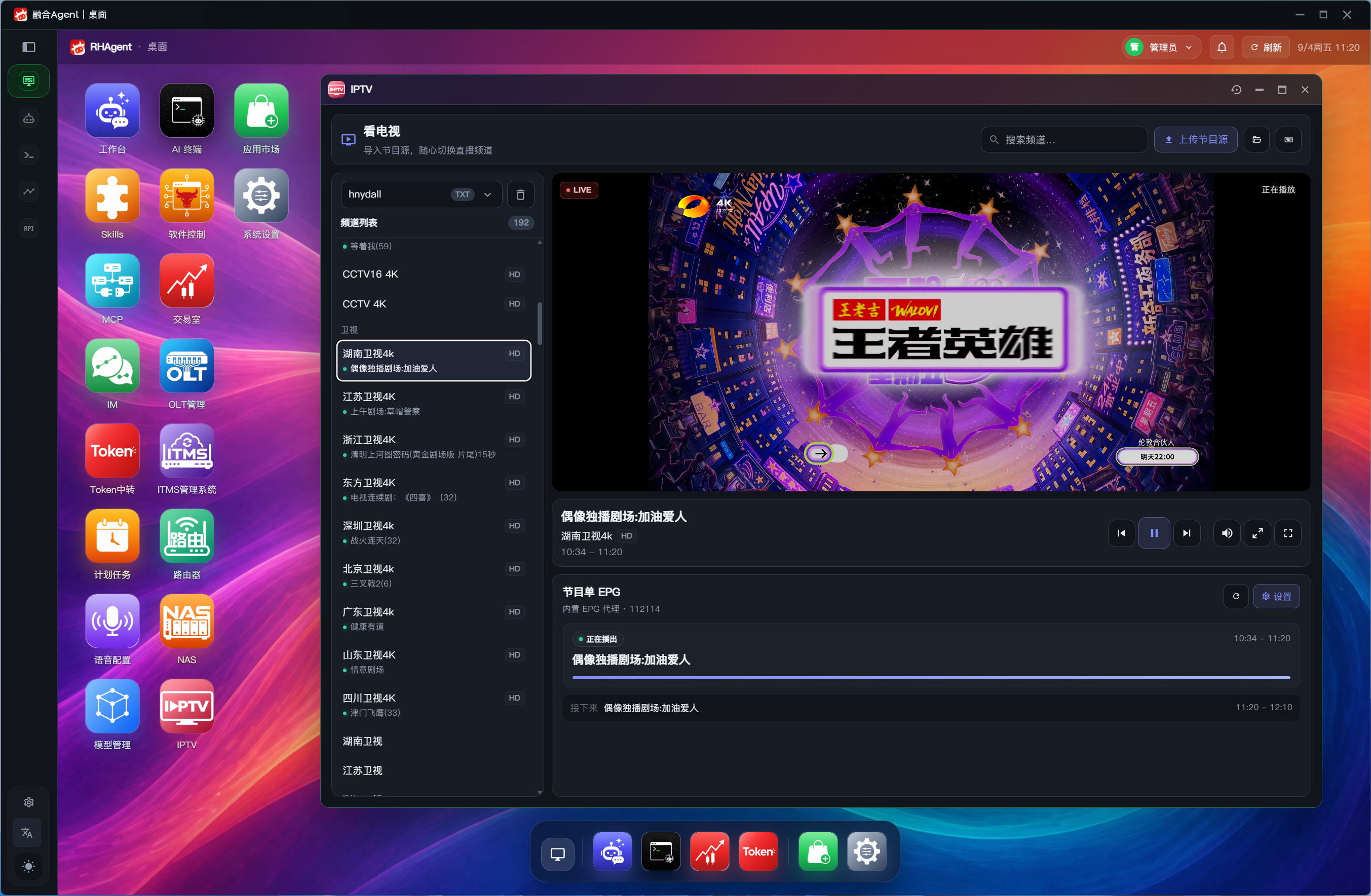Open the language translate sidebar icon
This screenshot has height=896, width=1371.
[x=27, y=833]
